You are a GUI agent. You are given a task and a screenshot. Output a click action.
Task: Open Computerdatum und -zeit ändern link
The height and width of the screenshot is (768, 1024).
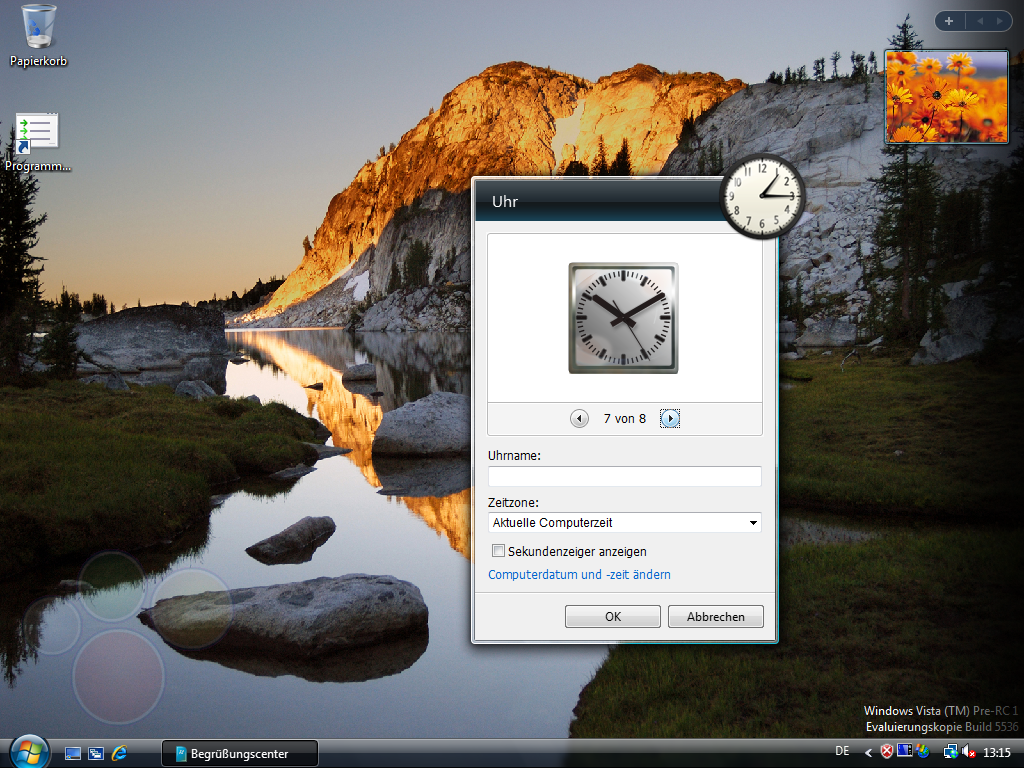(579, 574)
